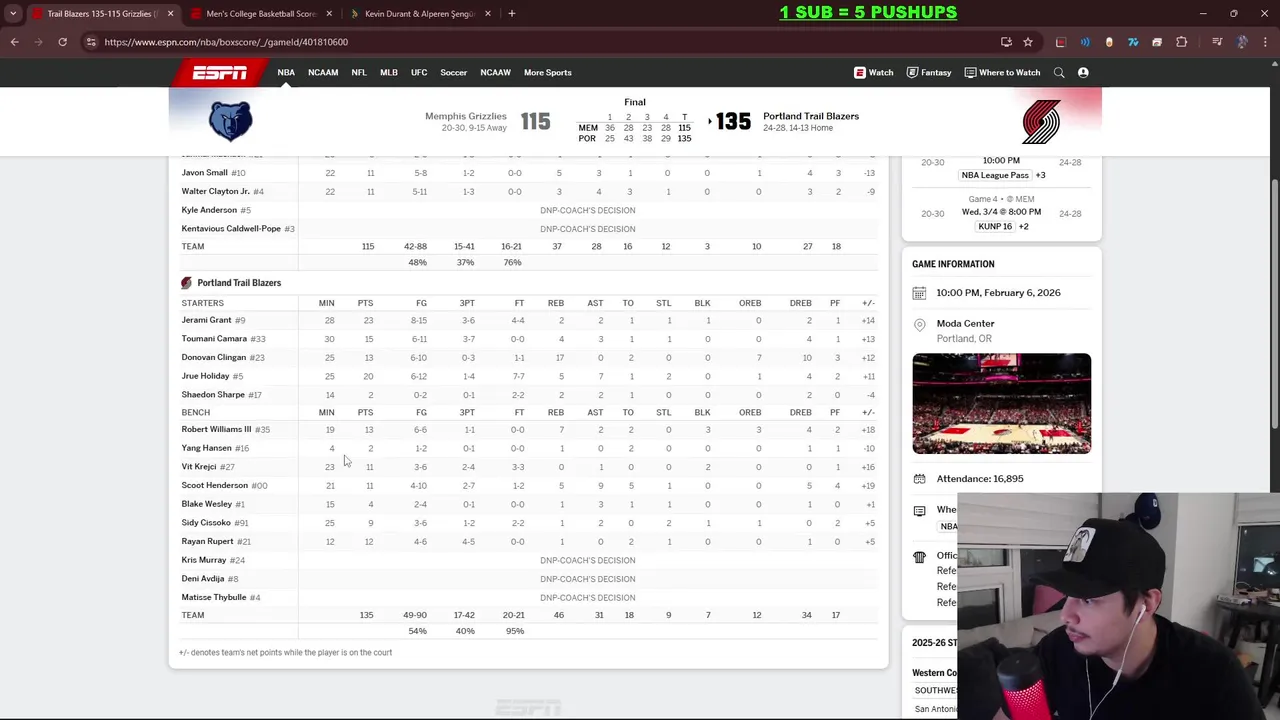The width and height of the screenshot is (1280, 720).
Task: Open the browser extensions puzzle icon
Action: (x=1181, y=42)
